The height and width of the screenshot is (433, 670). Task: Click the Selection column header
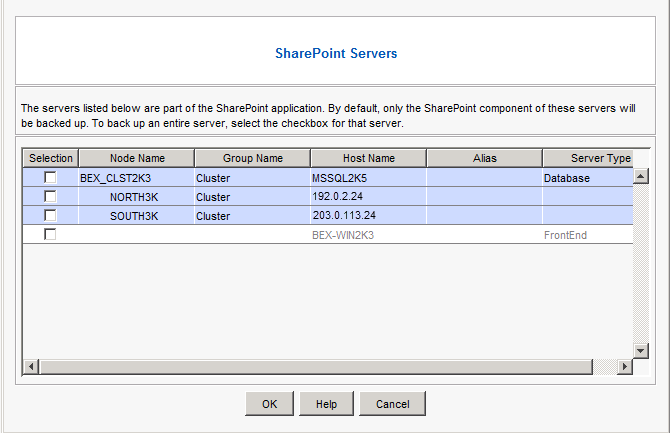click(x=51, y=158)
